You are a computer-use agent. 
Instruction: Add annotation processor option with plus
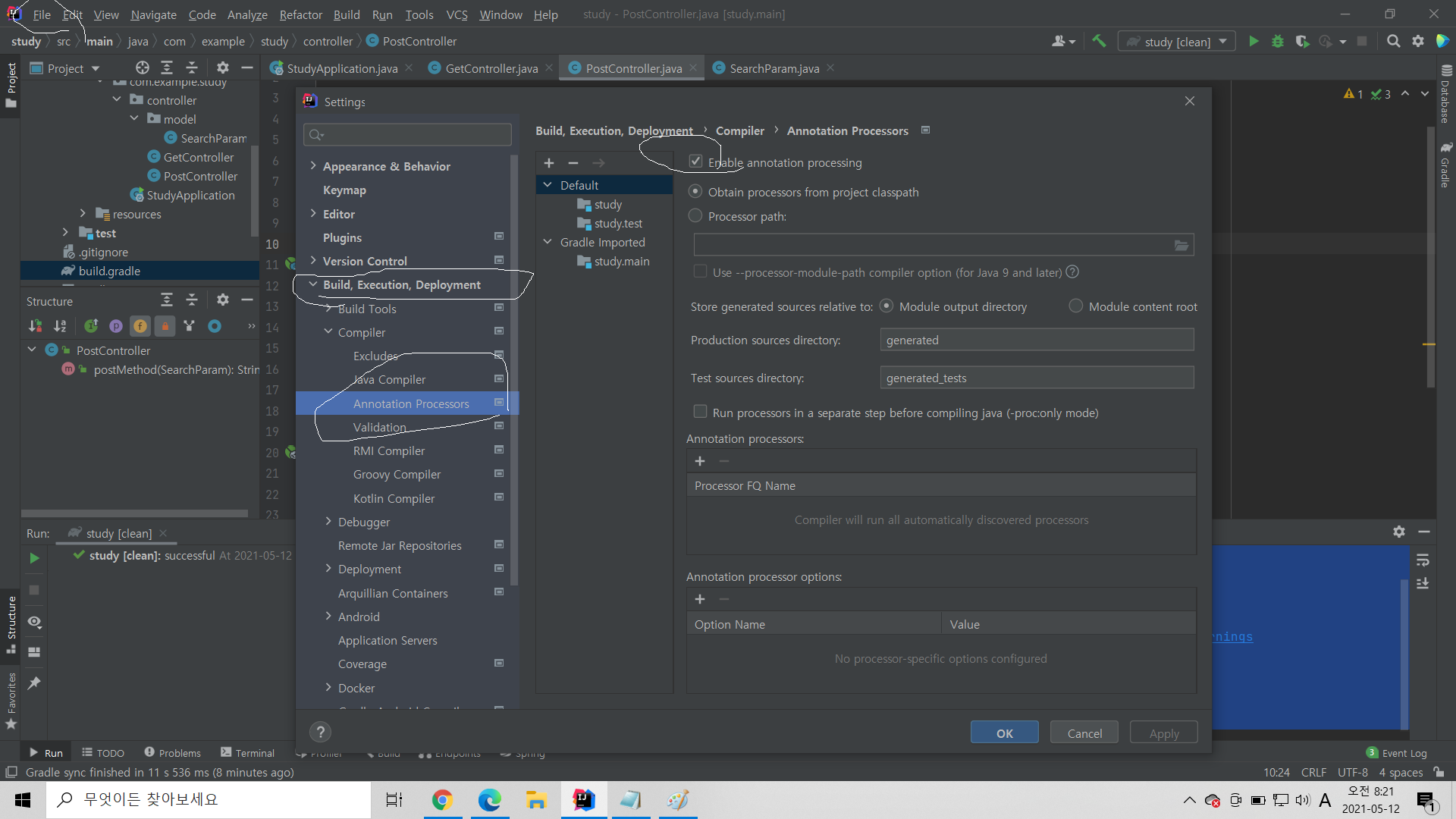(700, 599)
